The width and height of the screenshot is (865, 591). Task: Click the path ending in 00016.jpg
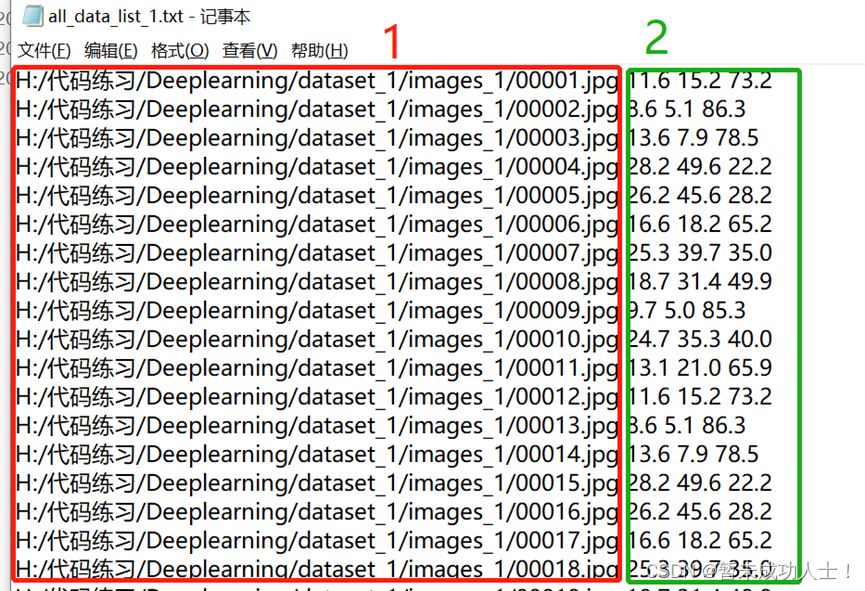317,512
